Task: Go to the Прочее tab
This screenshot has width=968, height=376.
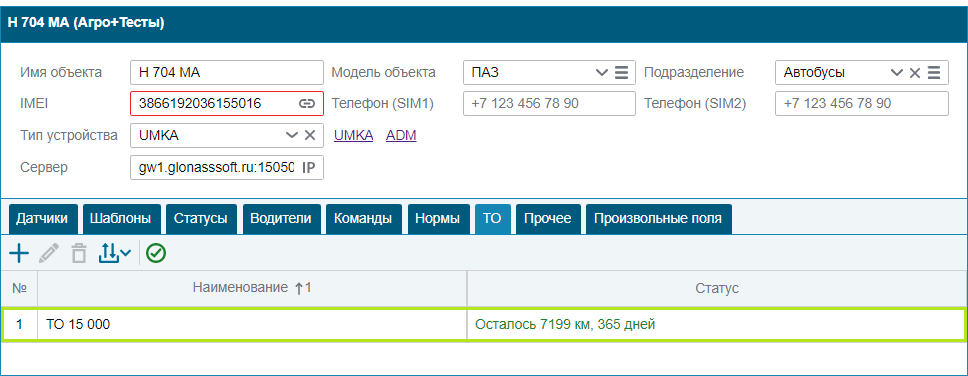Action: pyautogui.click(x=548, y=219)
